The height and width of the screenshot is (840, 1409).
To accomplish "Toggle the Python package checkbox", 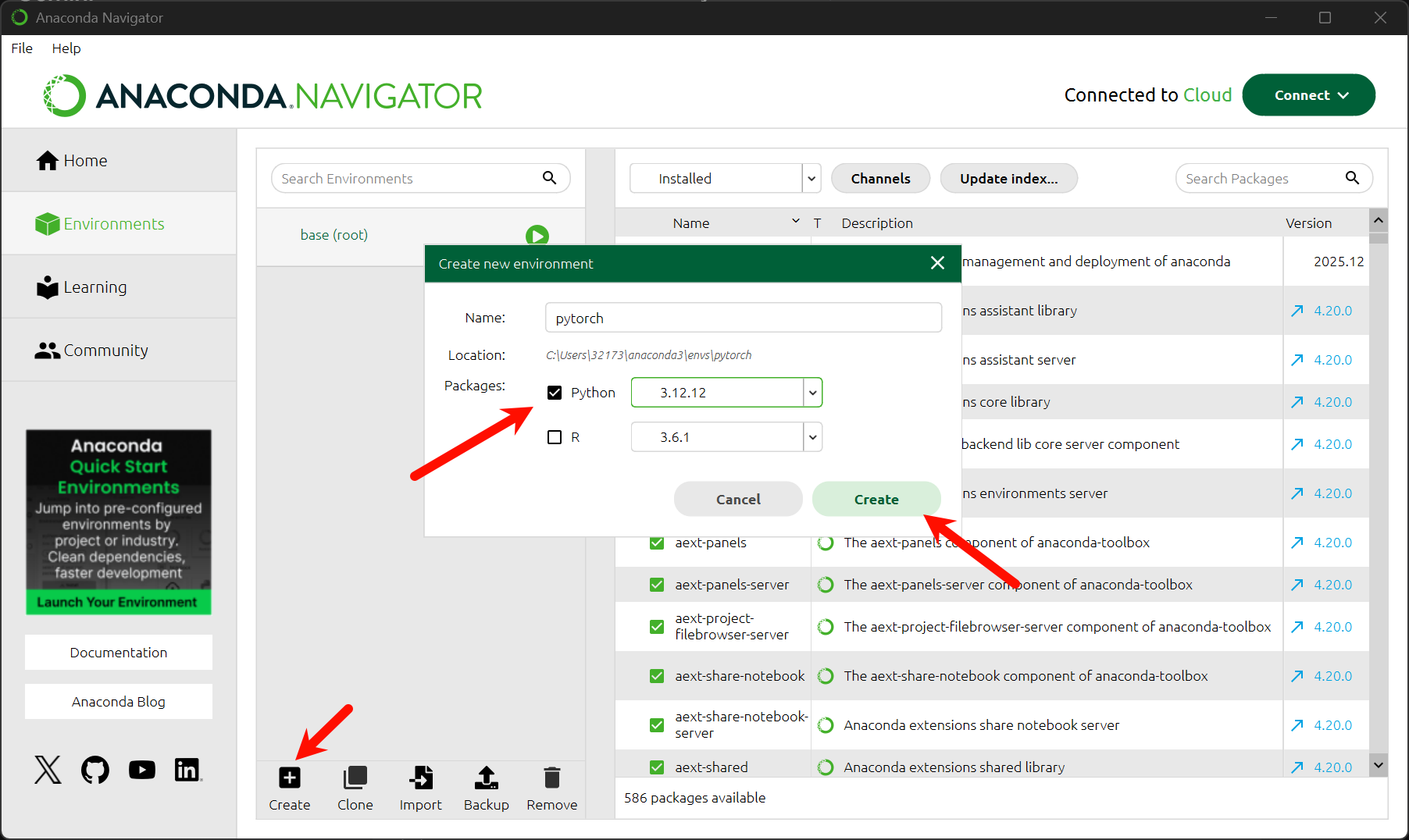I will coord(555,393).
